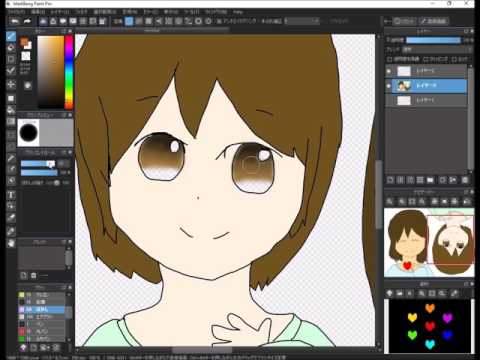
Task: Select the Move tool with cross arrows
Action: [x=11, y=84]
